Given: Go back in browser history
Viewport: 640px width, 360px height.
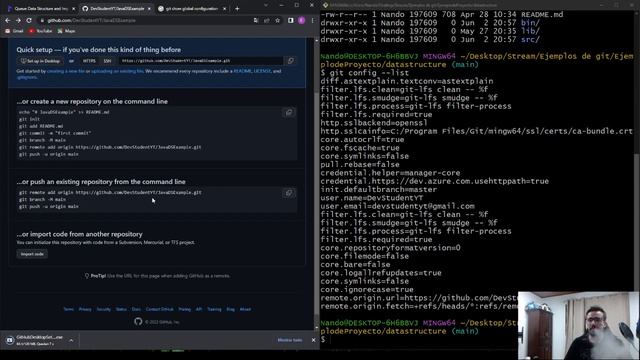Looking at the screenshot, I should 8,20.
